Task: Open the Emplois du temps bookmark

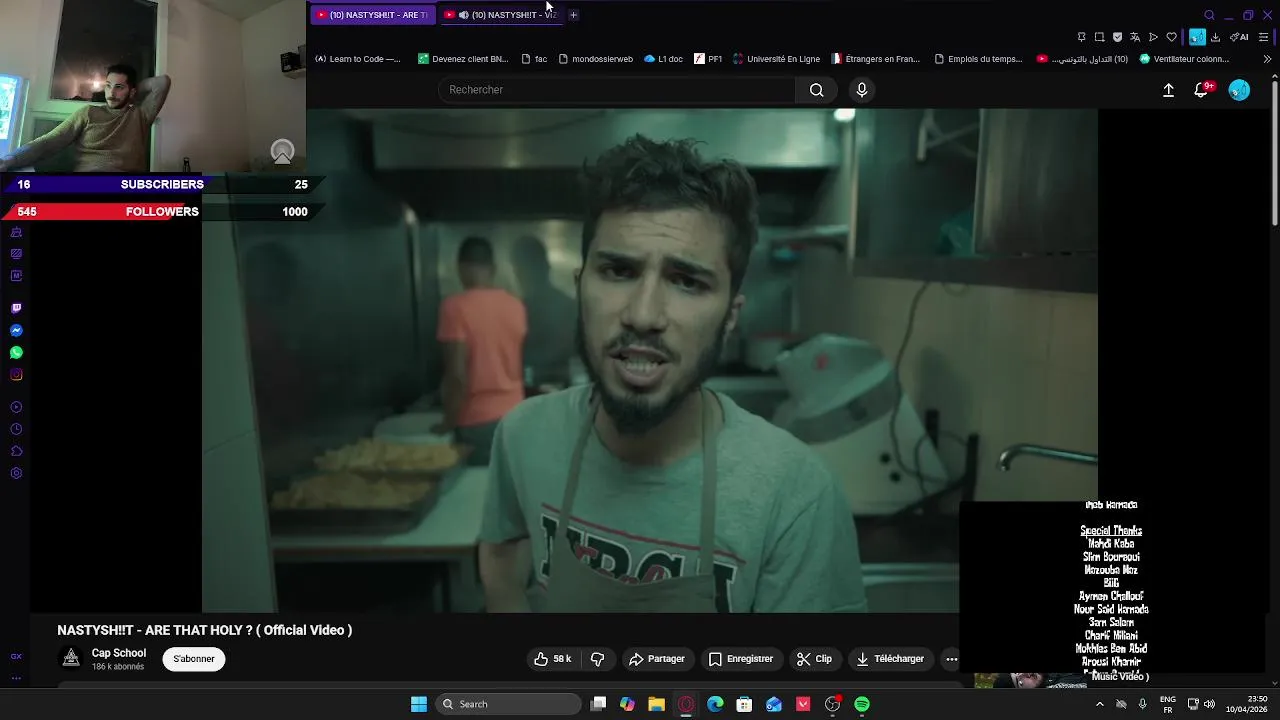Action: click(x=978, y=59)
